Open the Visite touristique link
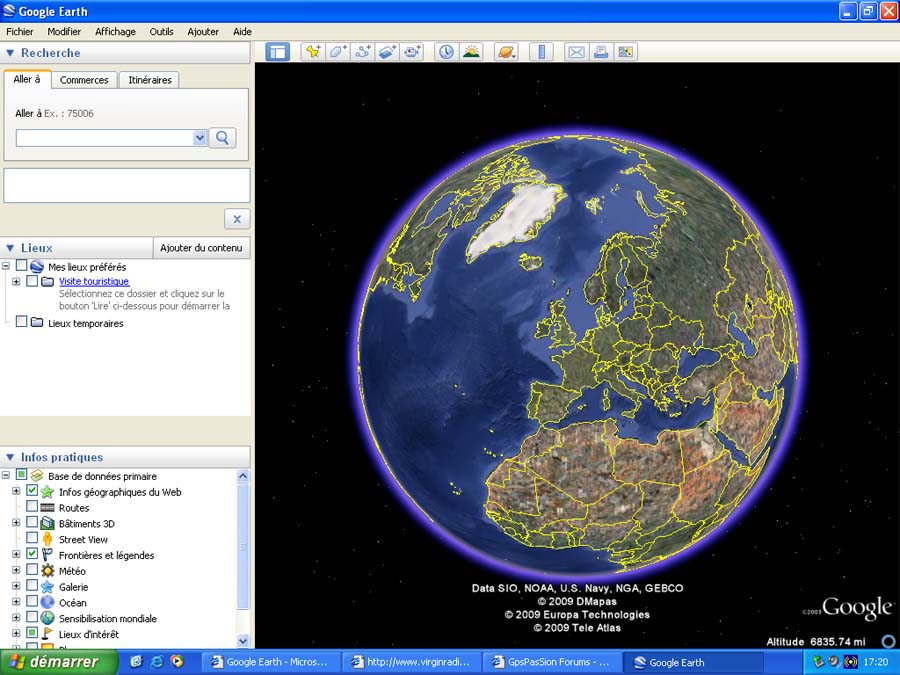The height and width of the screenshot is (675, 900). click(94, 282)
